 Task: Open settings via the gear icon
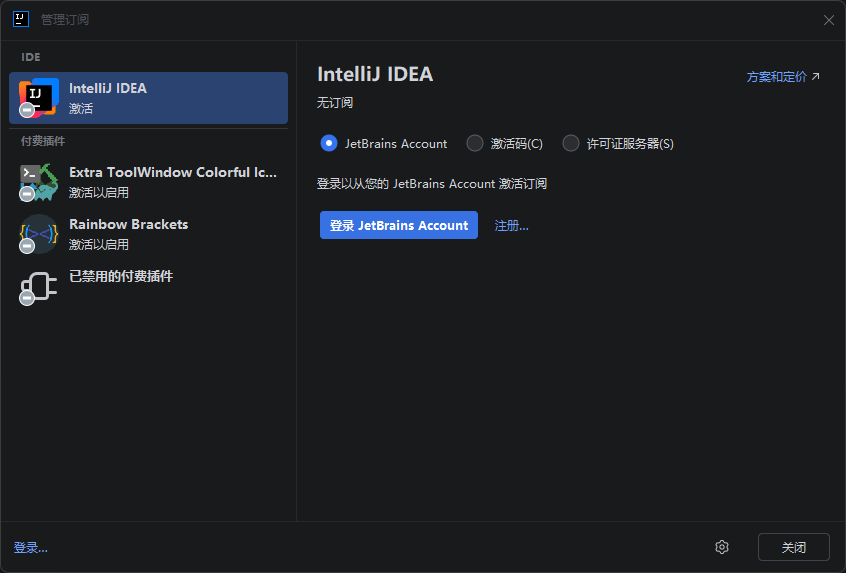(722, 547)
